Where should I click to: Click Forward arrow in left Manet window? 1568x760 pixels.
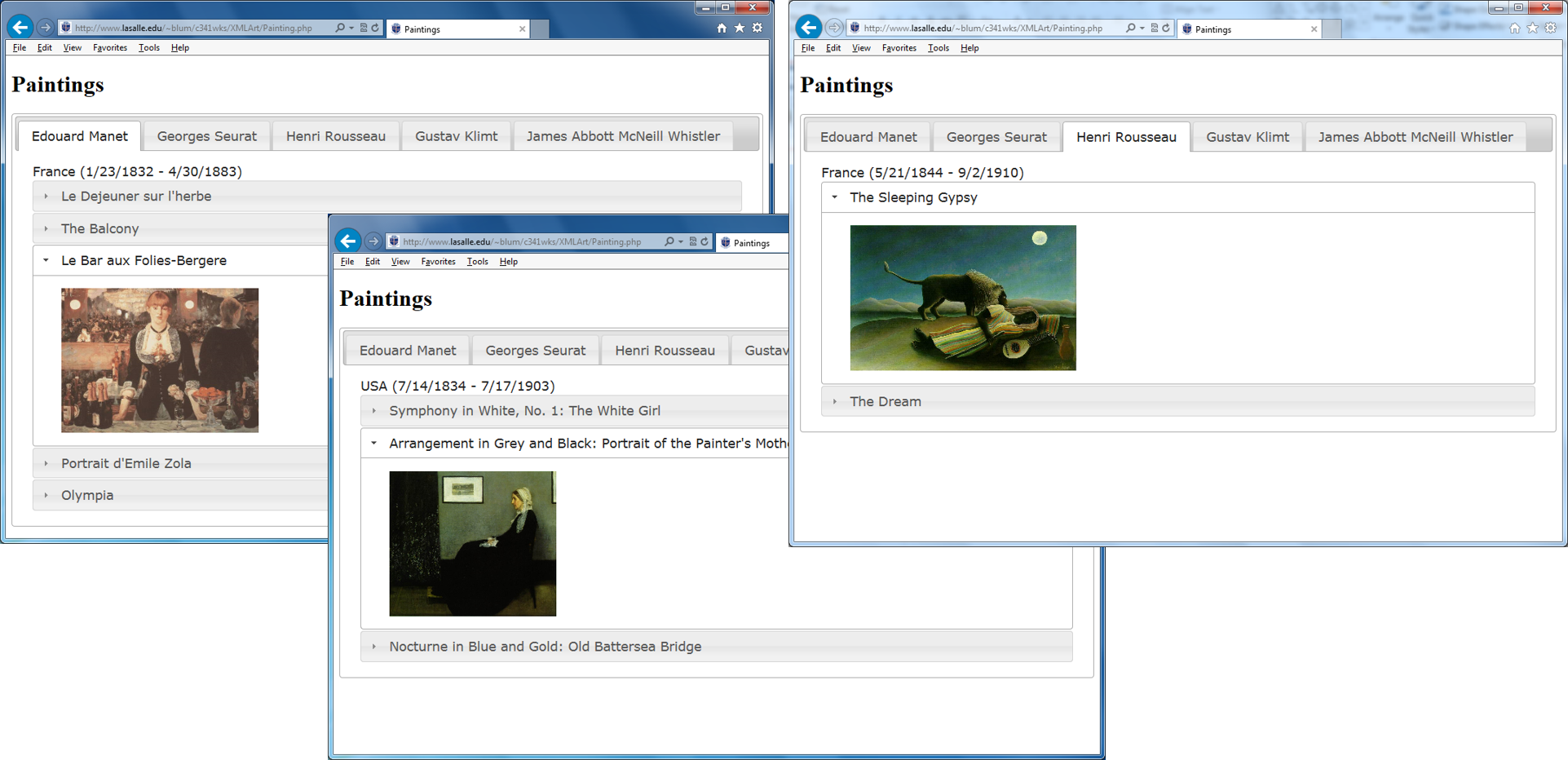click(46, 28)
